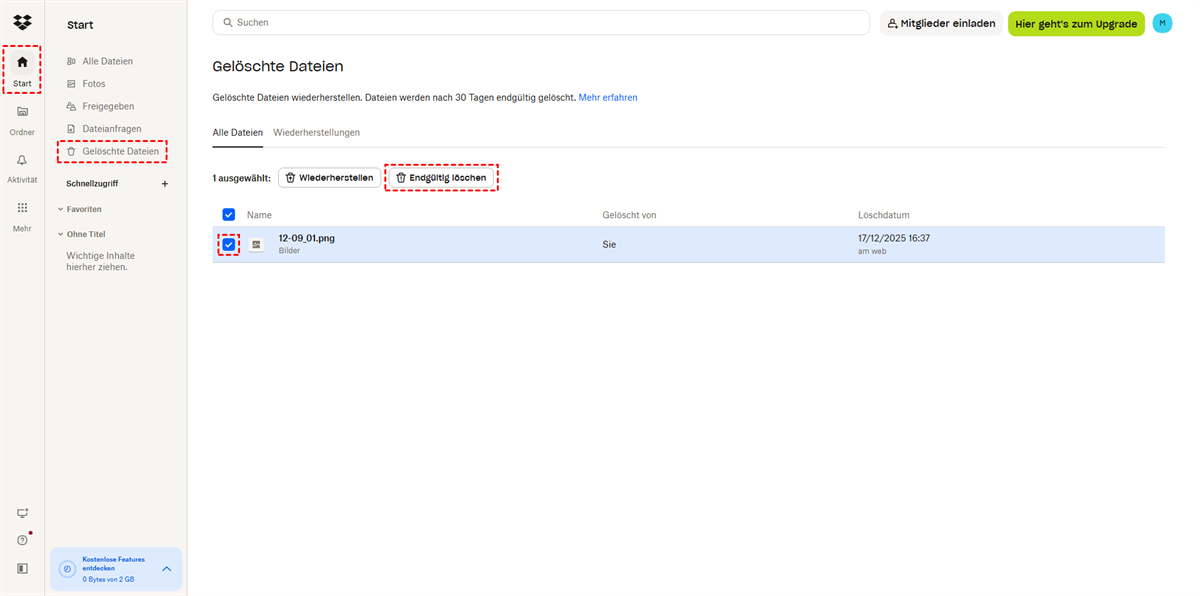1200x596 pixels.
Task: Open the Ordner folder icon in sidebar
Action: pos(22,112)
